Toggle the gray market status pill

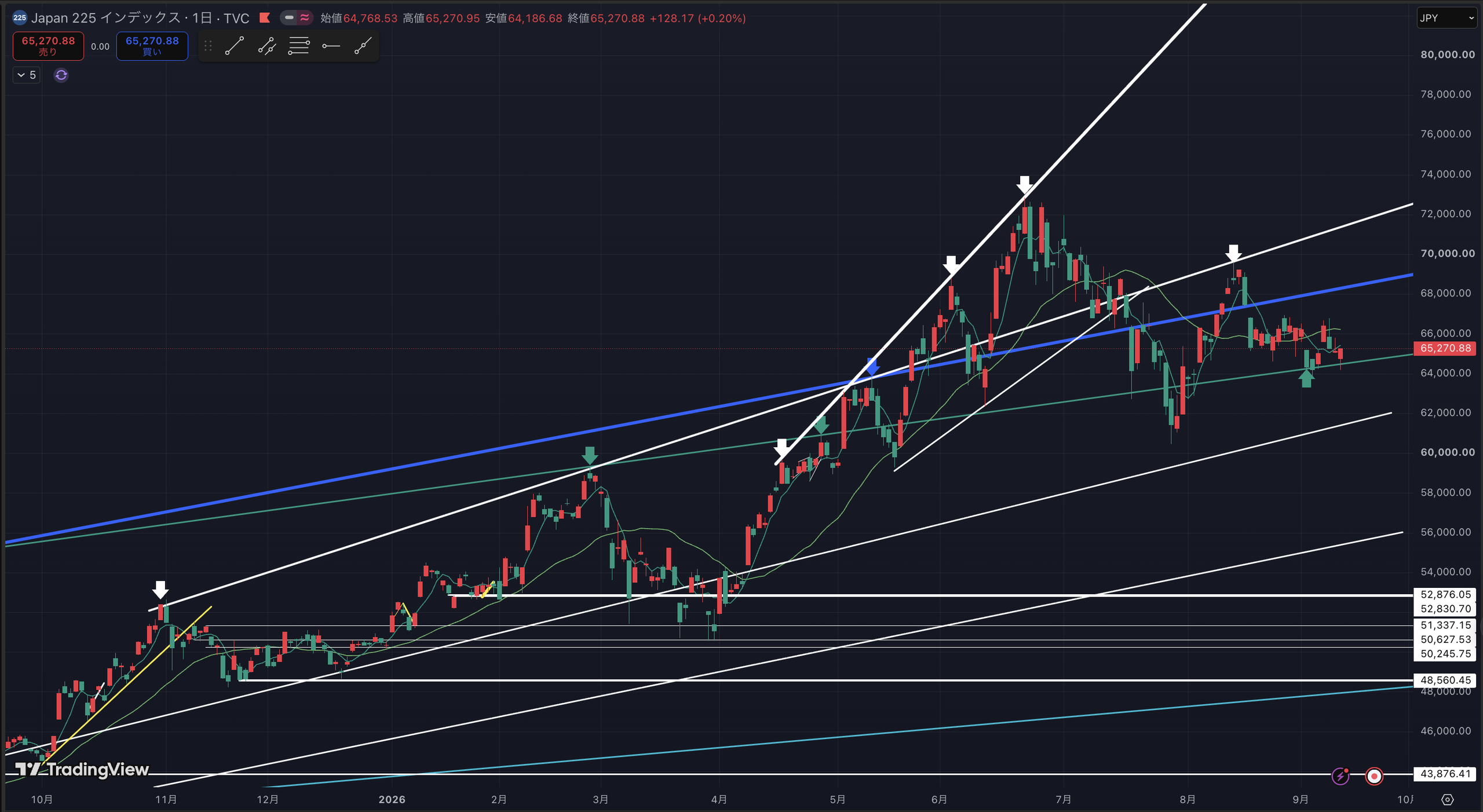tap(289, 18)
